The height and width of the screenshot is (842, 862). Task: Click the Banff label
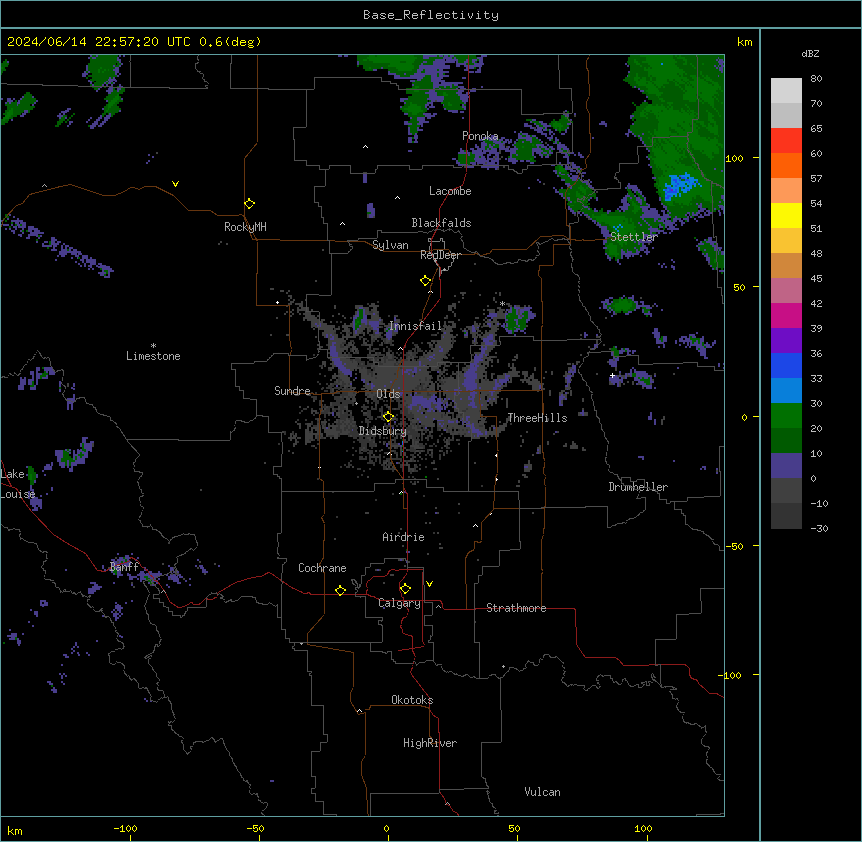click(x=124, y=567)
